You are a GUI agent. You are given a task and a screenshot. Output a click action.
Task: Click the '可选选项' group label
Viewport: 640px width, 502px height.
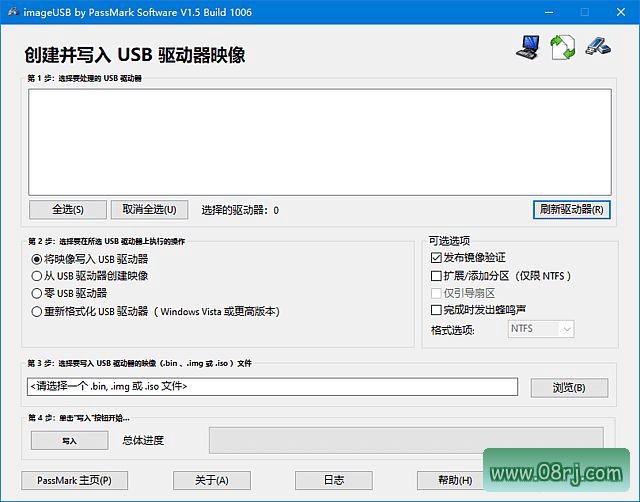(449, 241)
